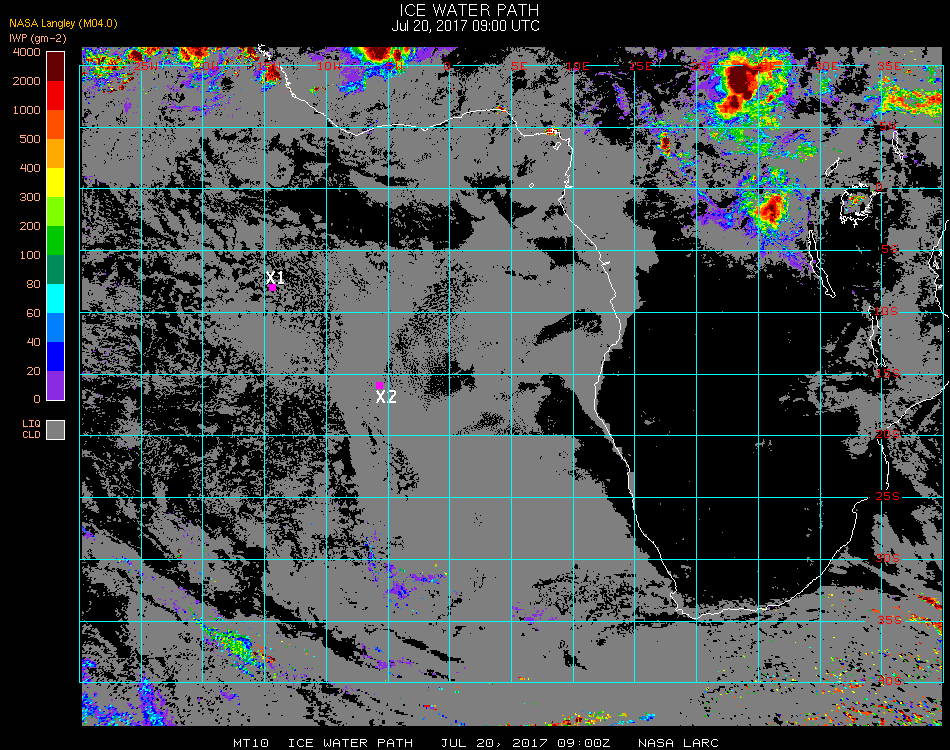This screenshot has height=750, width=950.
Task: Choose the dark blue 20-40 swatch
Action: [56, 357]
